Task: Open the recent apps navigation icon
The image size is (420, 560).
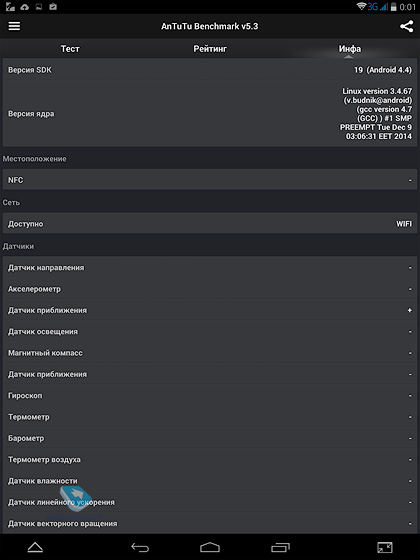Action: [280, 547]
